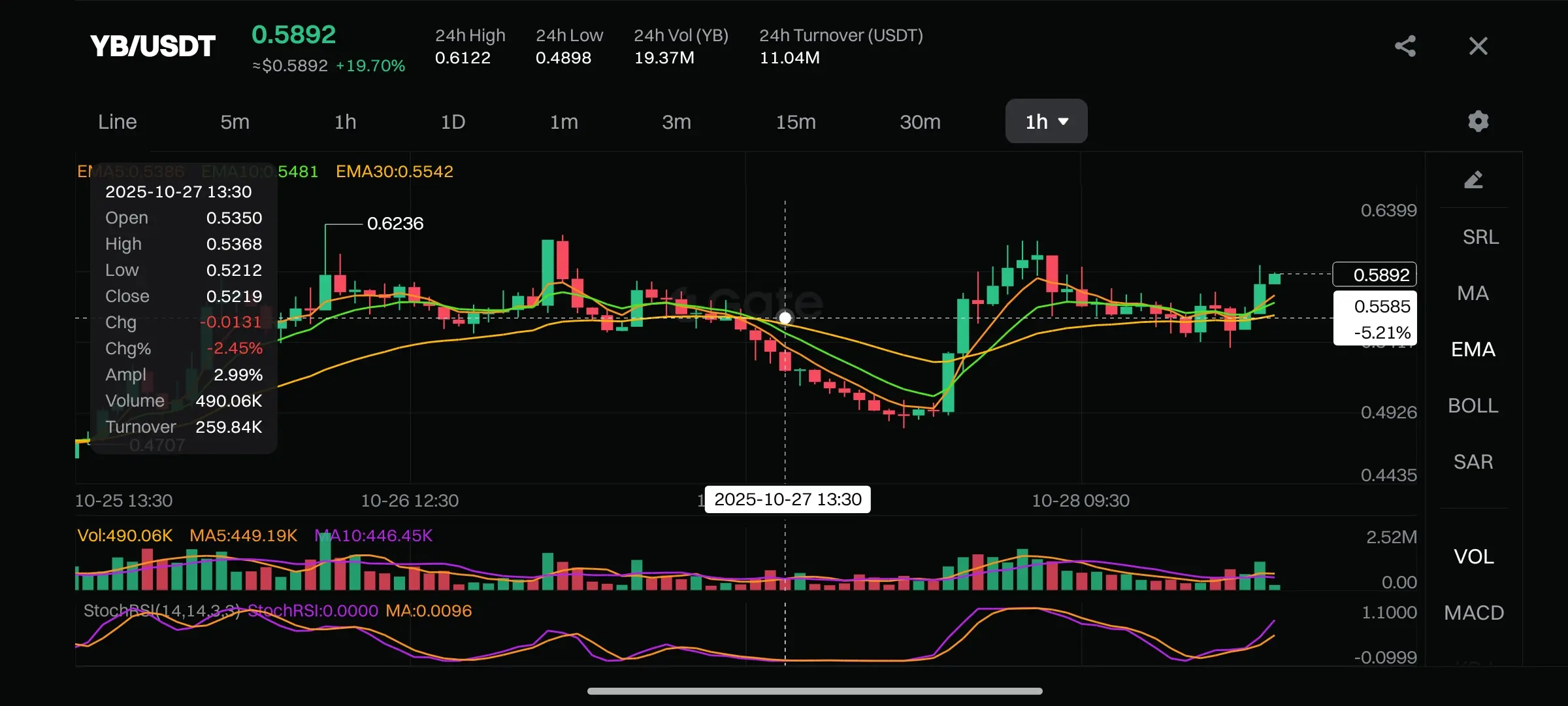Screen dimensions: 1568x706
Task: Tap the YB/USDT pair title
Action: 153,46
